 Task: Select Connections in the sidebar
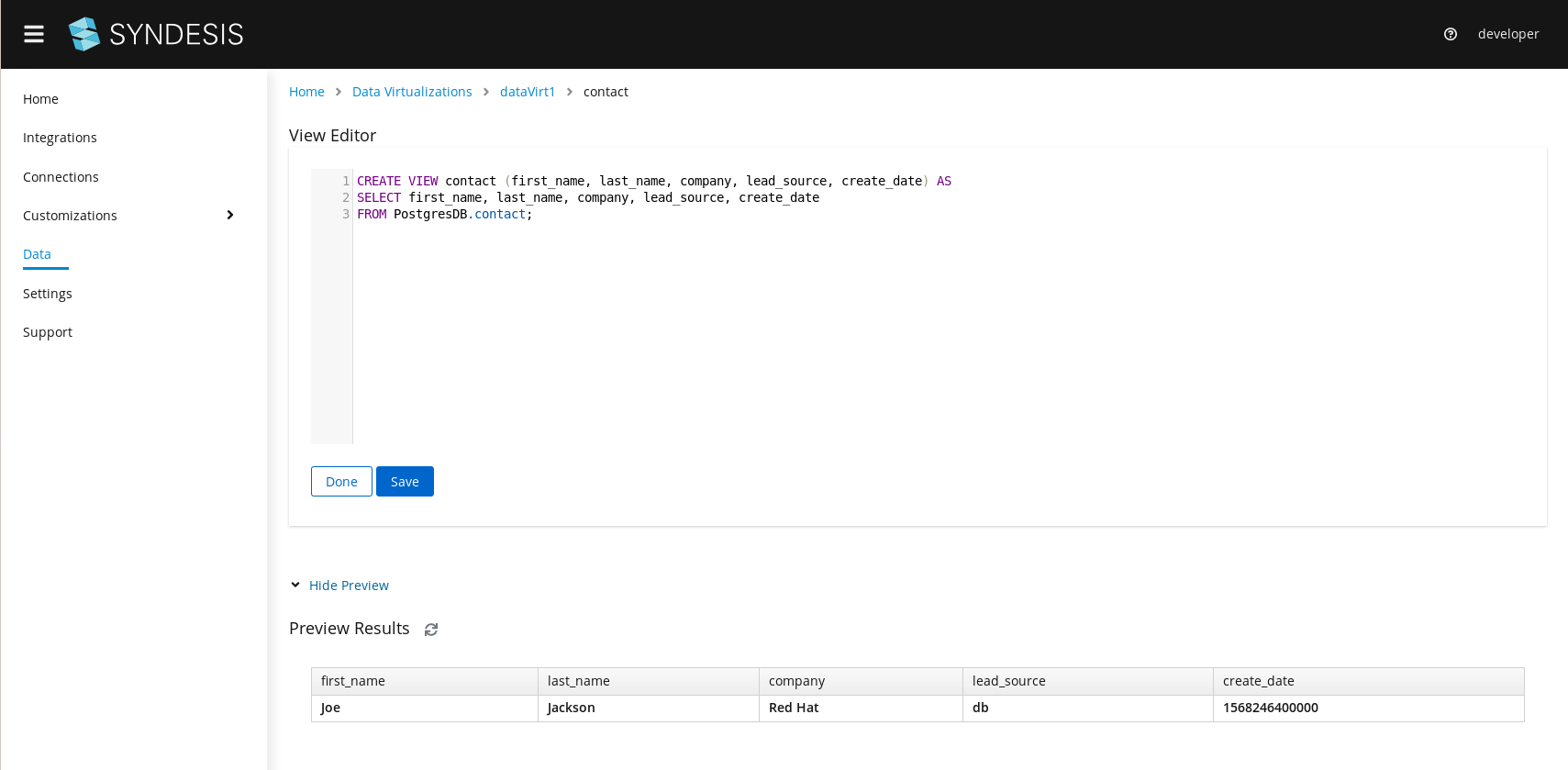point(61,177)
